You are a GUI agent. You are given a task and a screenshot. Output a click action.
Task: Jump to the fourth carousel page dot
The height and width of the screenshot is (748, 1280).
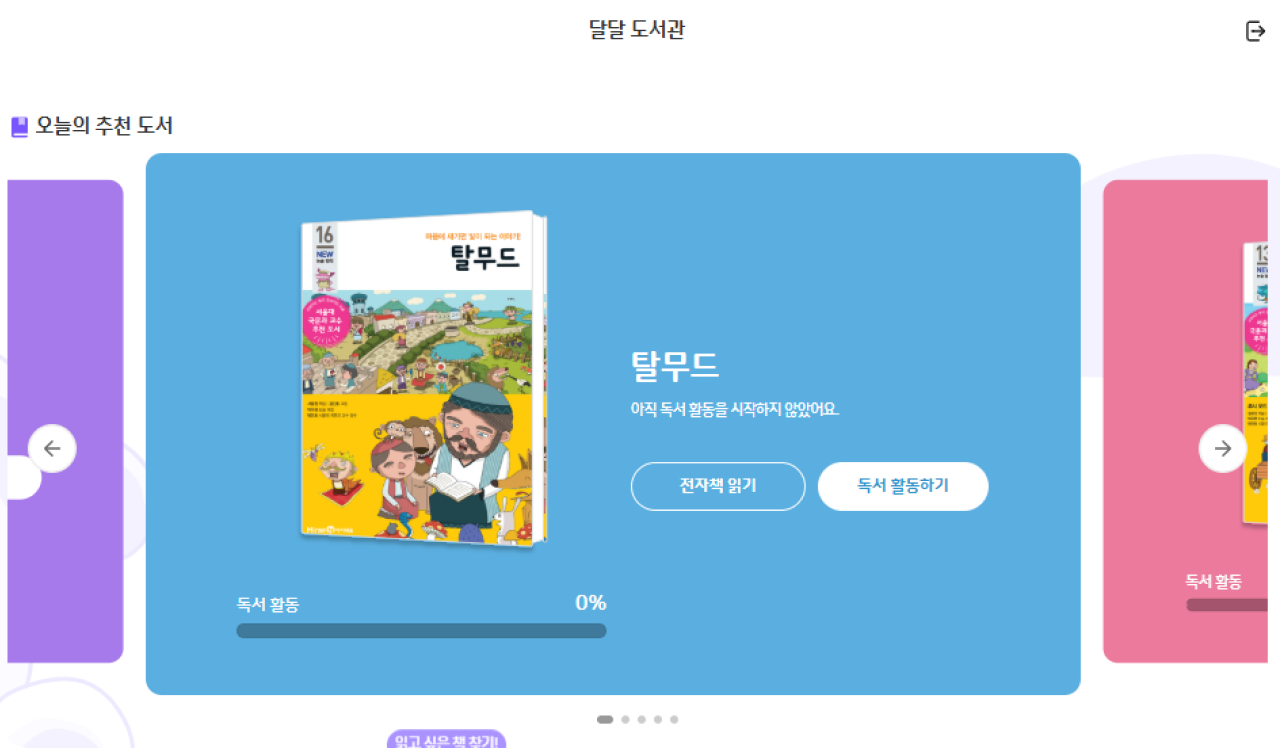658,719
